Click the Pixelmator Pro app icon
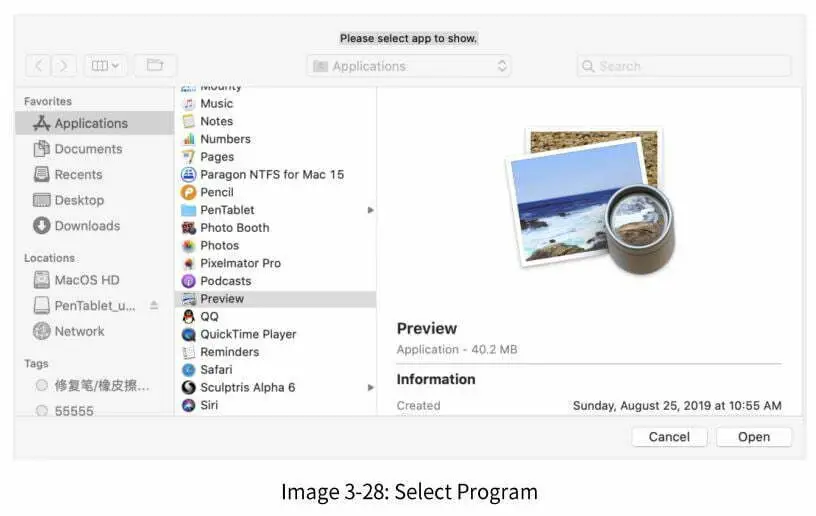This screenshot has height=516, width=816. pyautogui.click(x=188, y=263)
